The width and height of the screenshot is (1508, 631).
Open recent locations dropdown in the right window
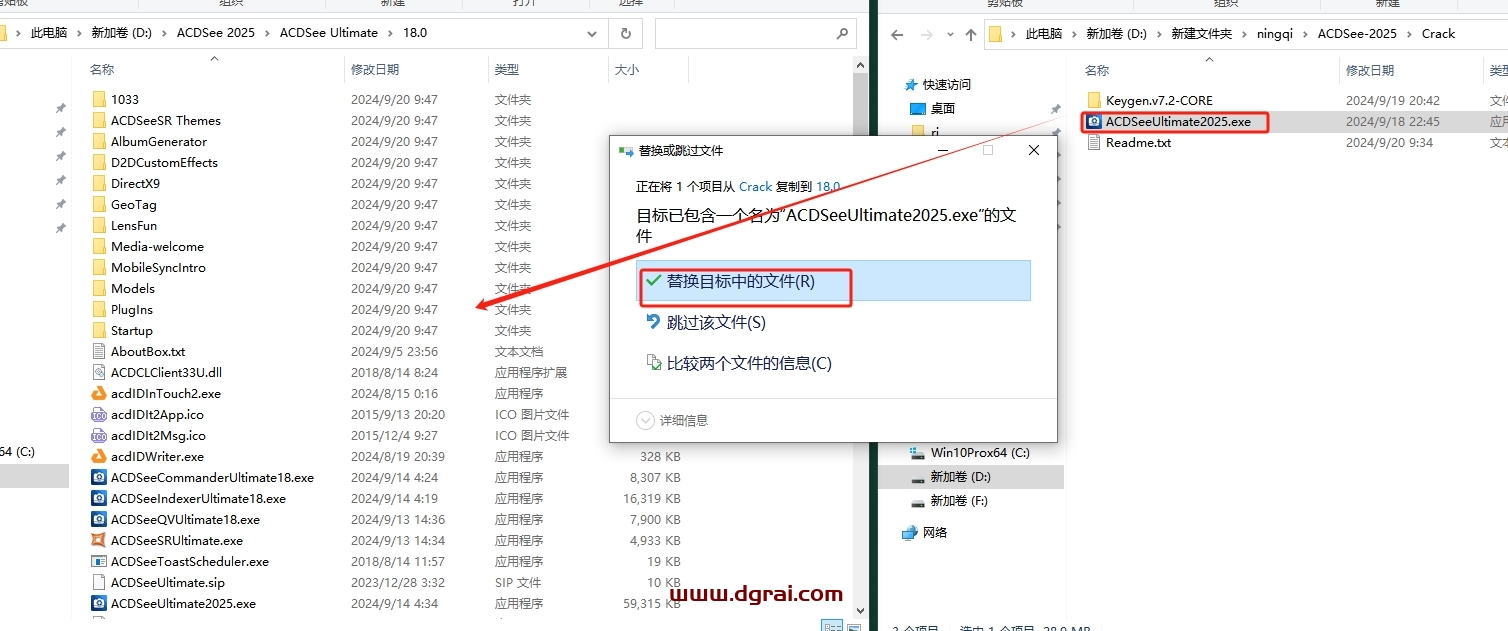point(948,34)
